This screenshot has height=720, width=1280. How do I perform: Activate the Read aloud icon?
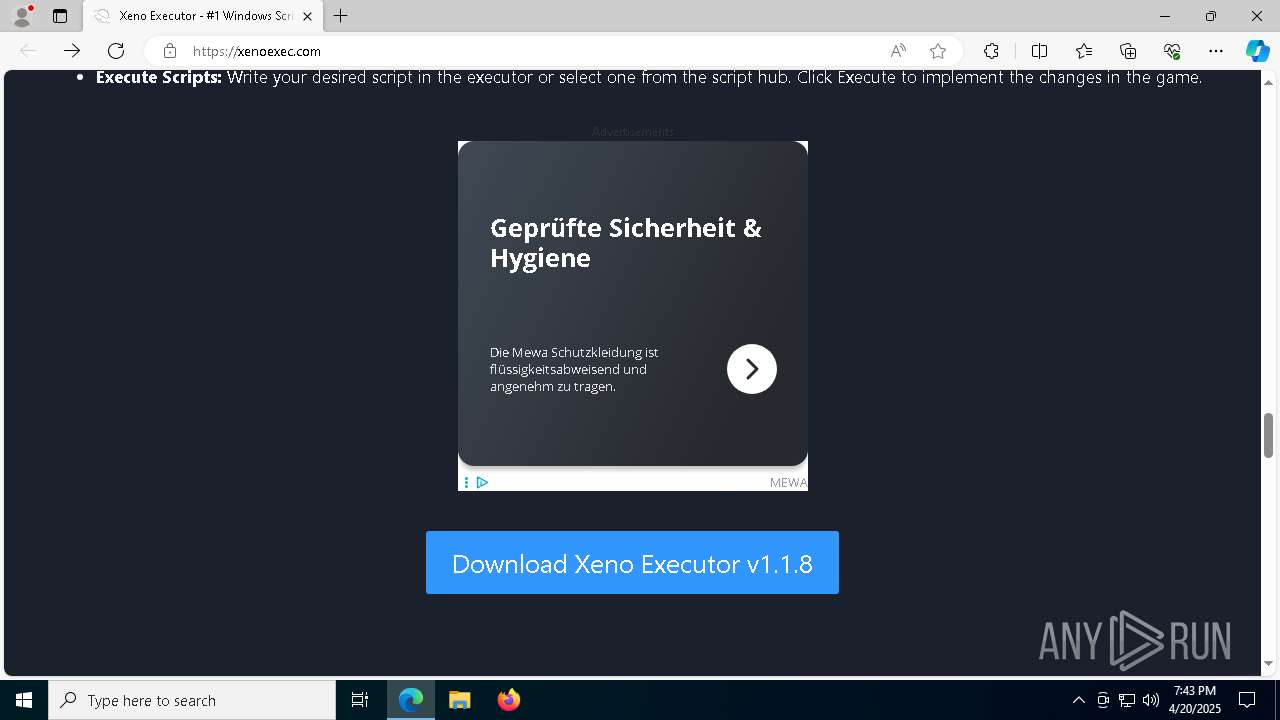[x=898, y=51]
